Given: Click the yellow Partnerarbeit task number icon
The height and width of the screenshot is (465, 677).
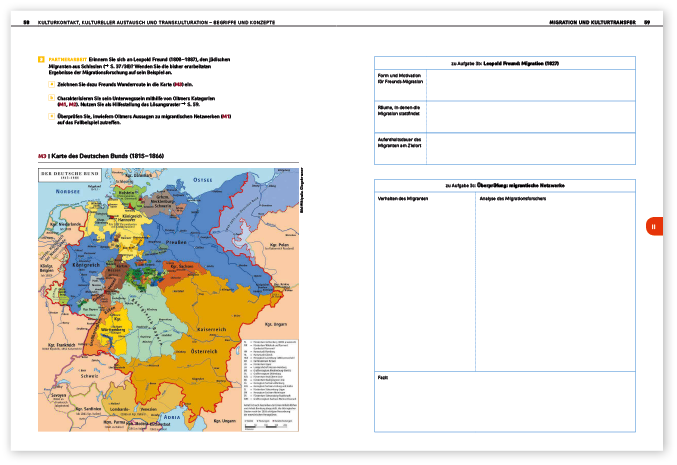Looking at the screenshot, I should coord(40,60).
